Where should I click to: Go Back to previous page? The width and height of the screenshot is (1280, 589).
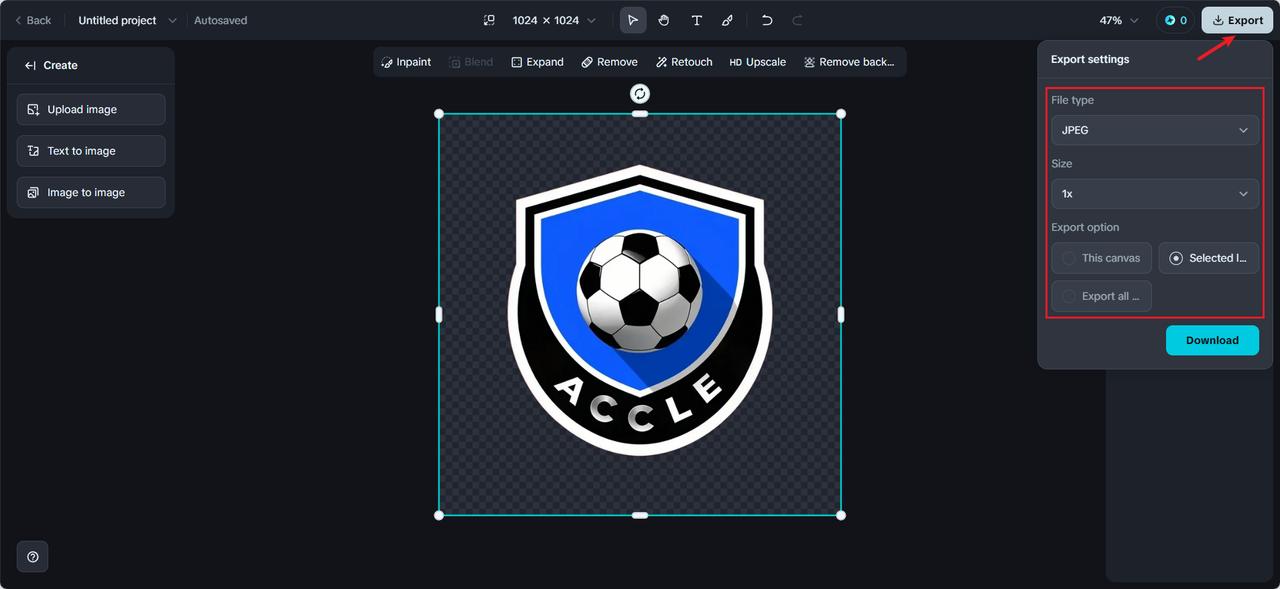click(x=33, y=20)
